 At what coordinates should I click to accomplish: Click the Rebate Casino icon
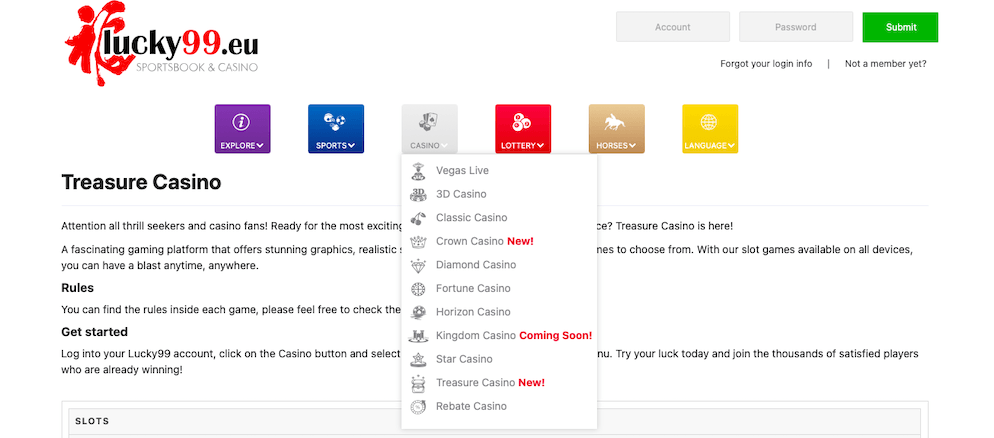(418, 406)
